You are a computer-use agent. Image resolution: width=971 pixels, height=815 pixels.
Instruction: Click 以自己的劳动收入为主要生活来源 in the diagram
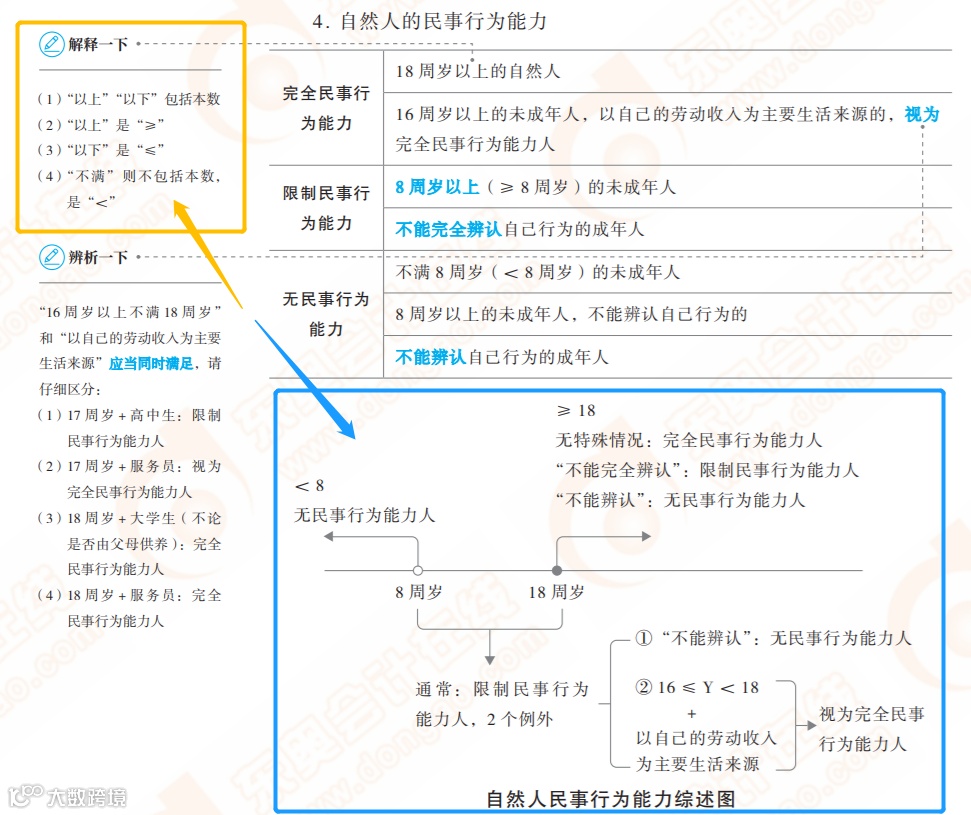(706, 751)
